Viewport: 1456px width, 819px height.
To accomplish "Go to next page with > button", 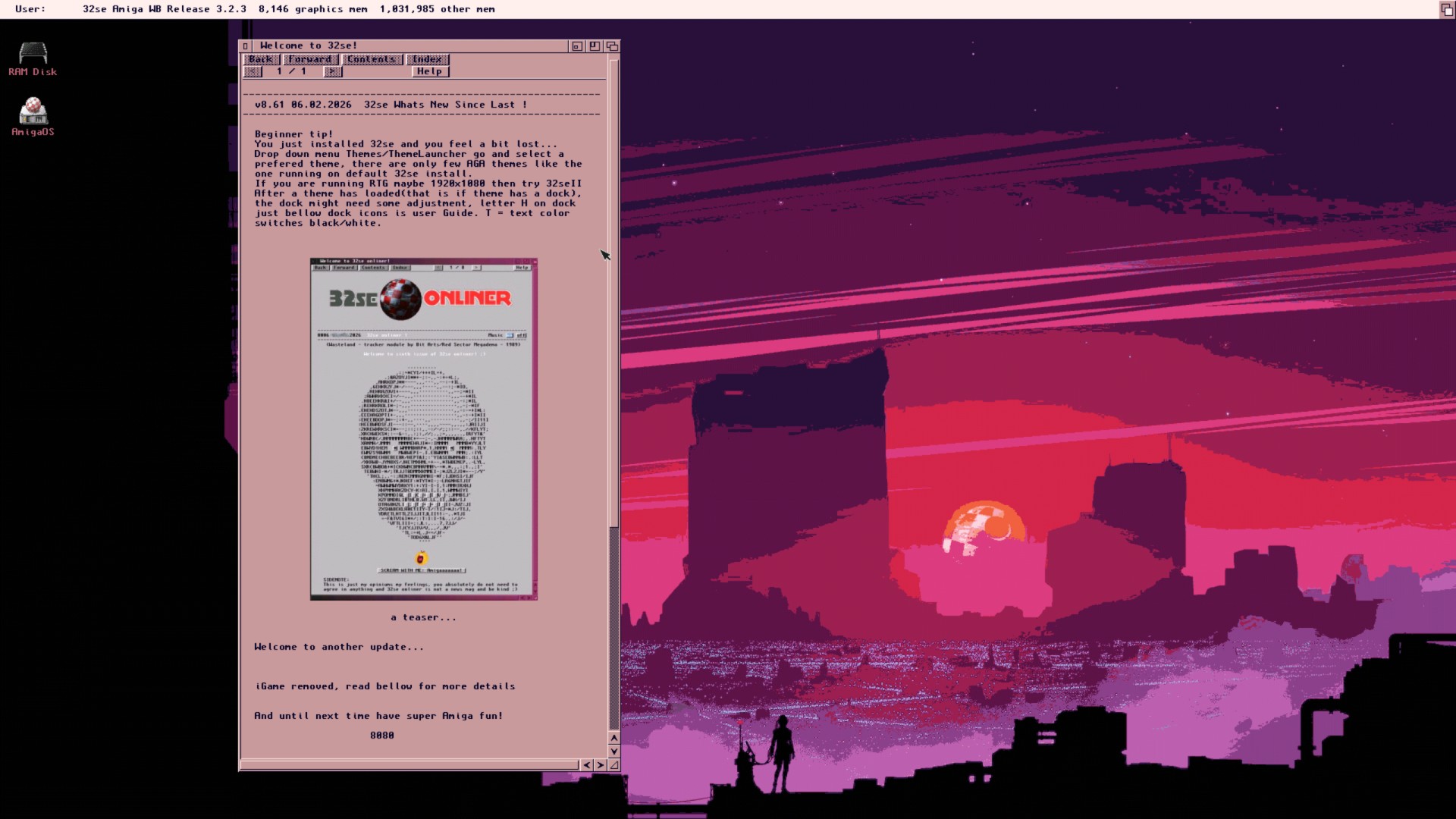I will point(332,71).
